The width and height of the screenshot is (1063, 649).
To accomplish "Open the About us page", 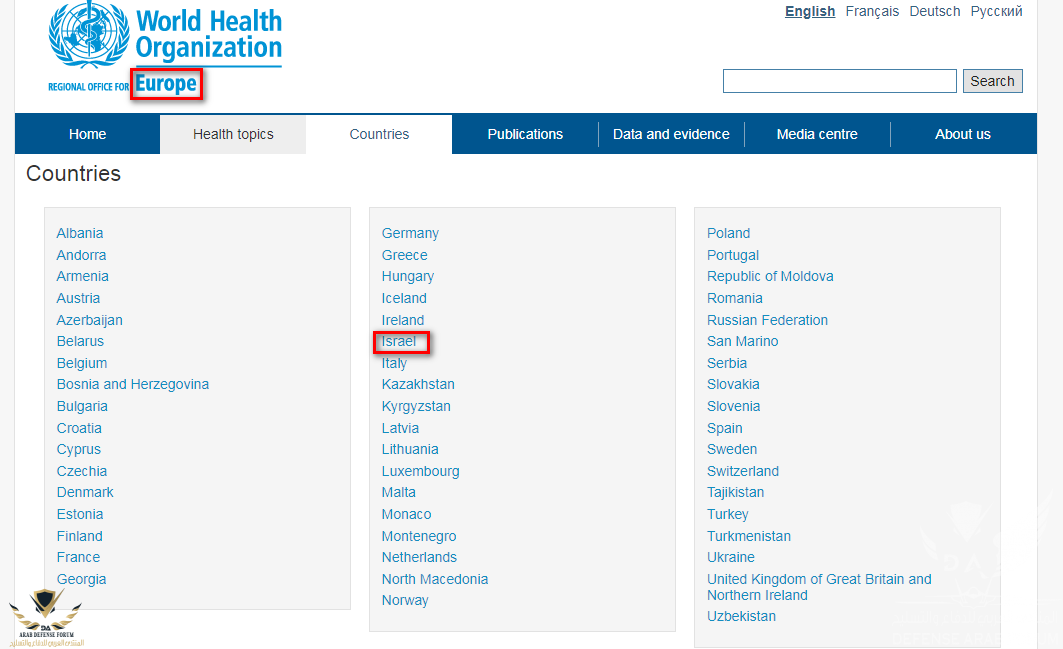I will 963,134.
